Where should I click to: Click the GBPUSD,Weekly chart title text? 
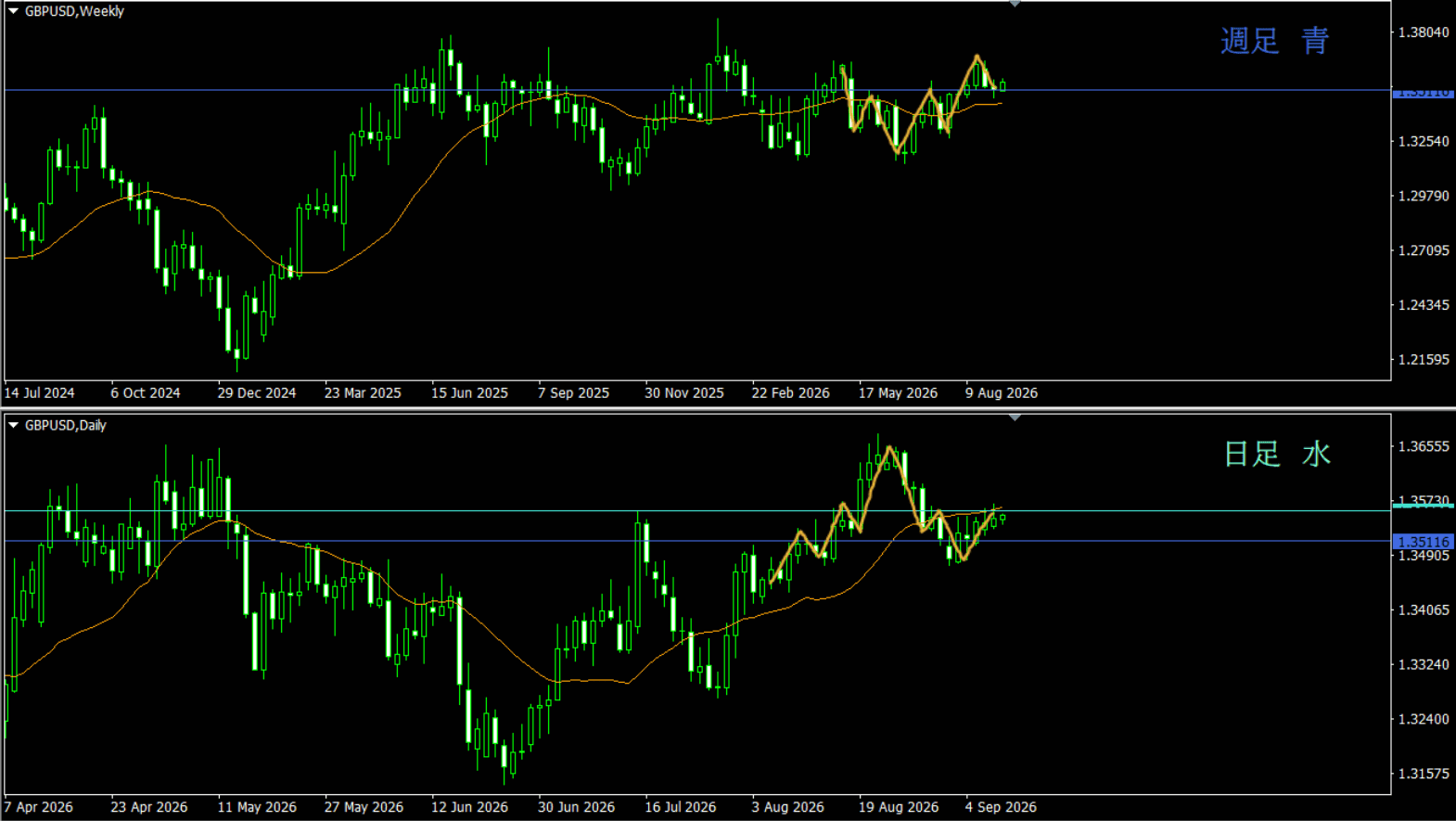74,11
